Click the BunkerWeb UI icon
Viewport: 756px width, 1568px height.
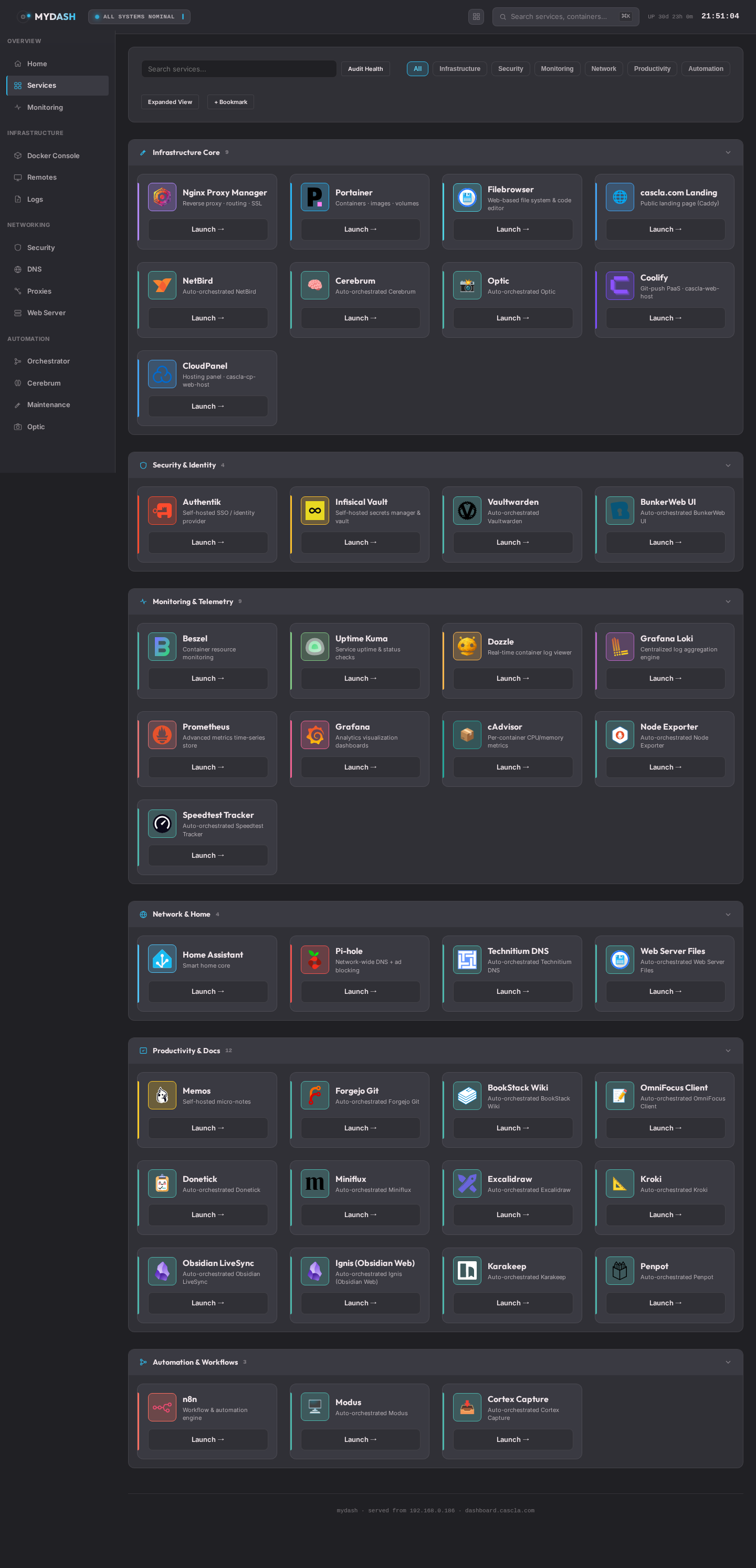619,510
